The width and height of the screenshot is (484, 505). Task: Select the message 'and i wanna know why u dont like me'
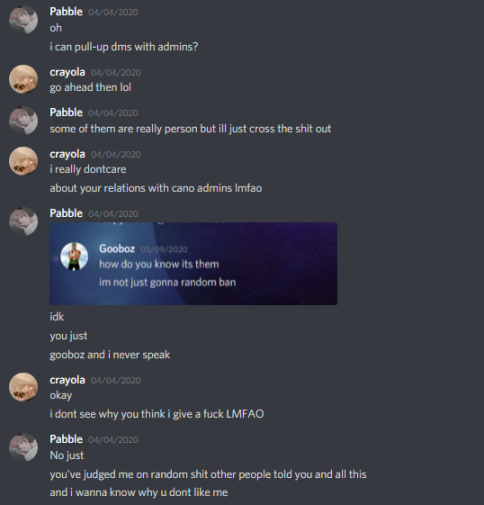[139, 492]
